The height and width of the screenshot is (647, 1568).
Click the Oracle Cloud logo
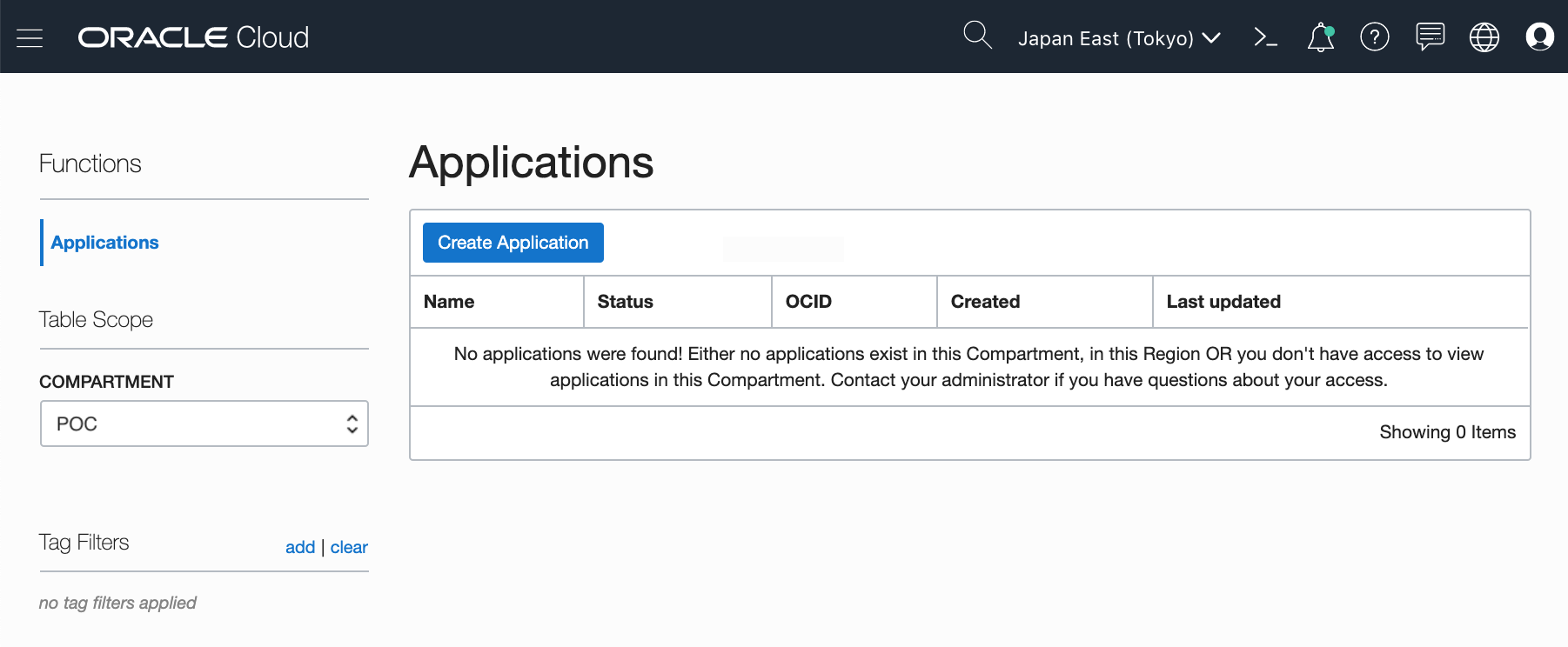193,37
